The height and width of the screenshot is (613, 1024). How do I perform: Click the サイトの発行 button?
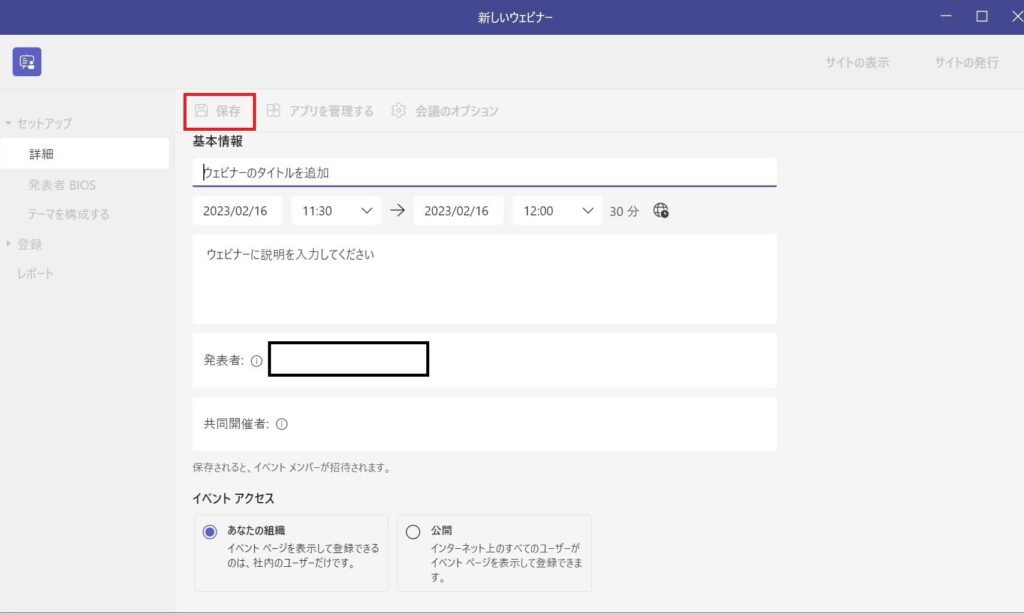click(x=966, y=62)
